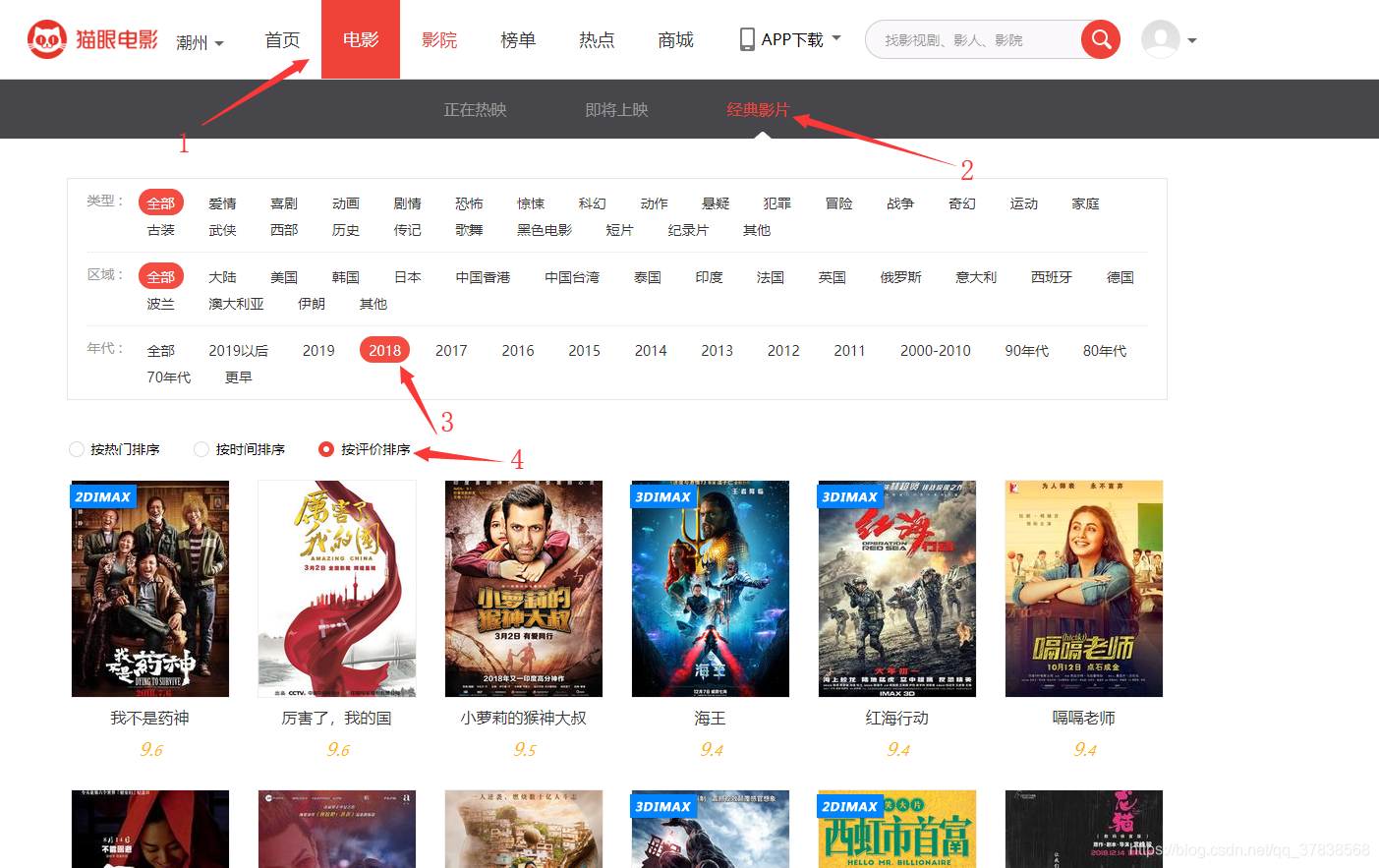Open the 嗝嗝老师 movie poster
The image size is (1379, 868).
(1084, 589)
